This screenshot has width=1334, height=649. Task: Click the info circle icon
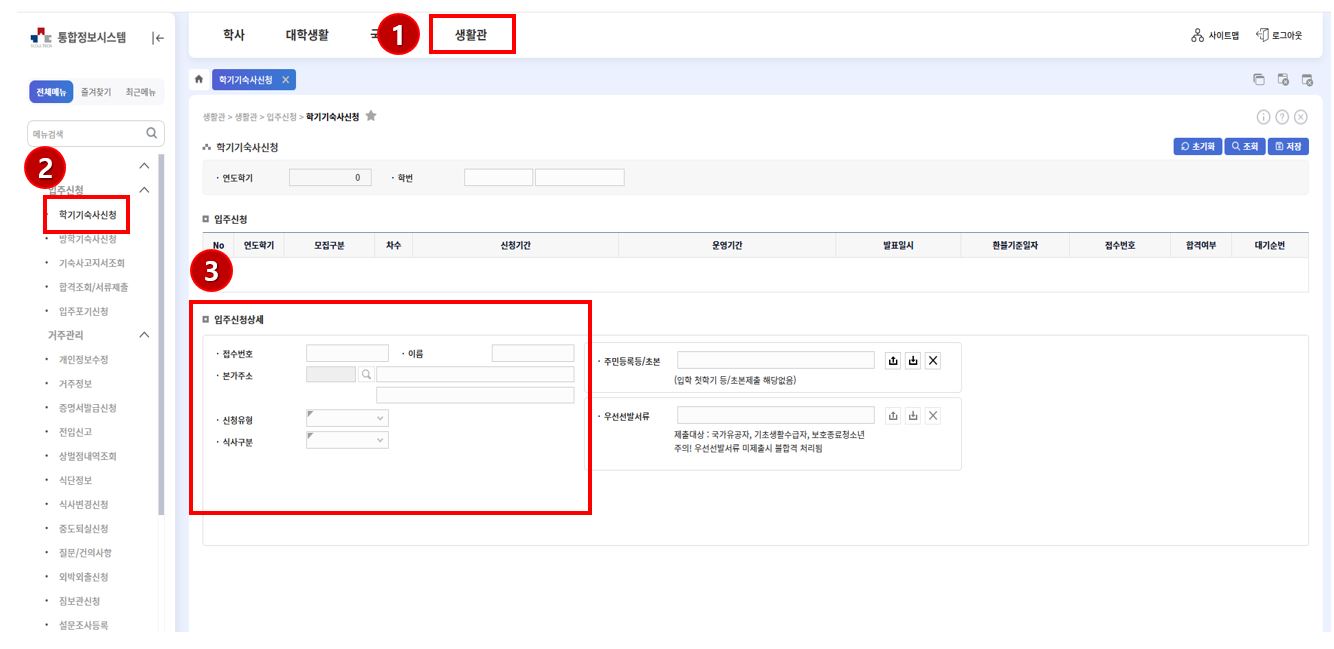[1263, 117]
